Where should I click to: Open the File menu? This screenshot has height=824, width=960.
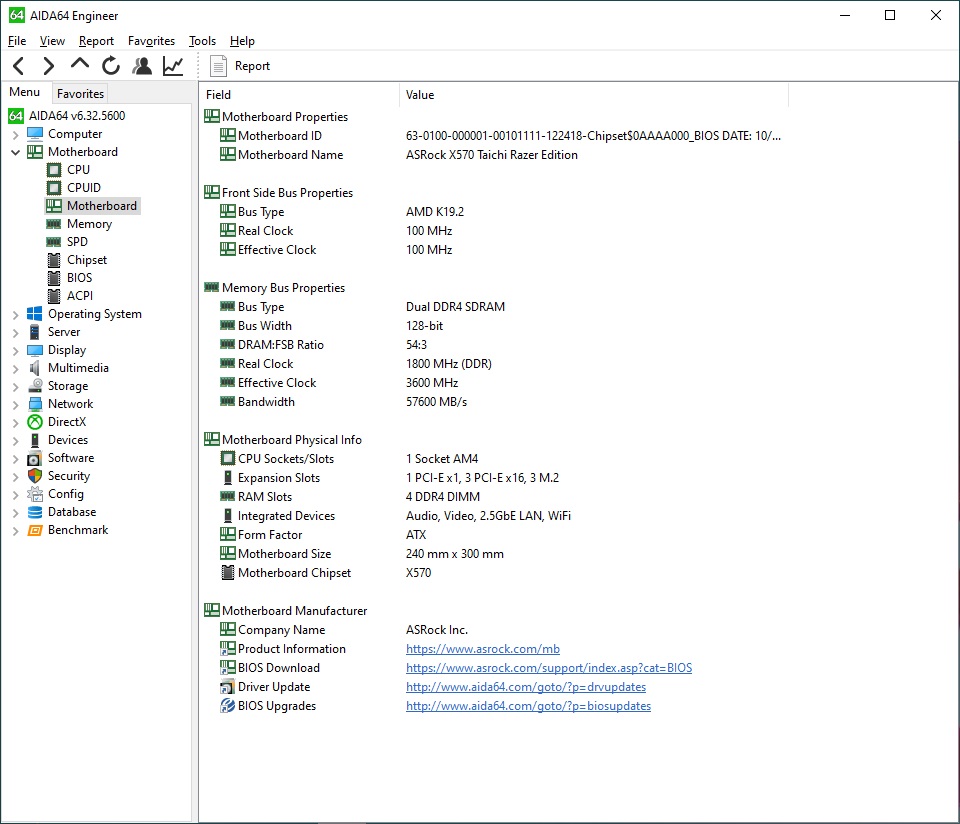17,41
